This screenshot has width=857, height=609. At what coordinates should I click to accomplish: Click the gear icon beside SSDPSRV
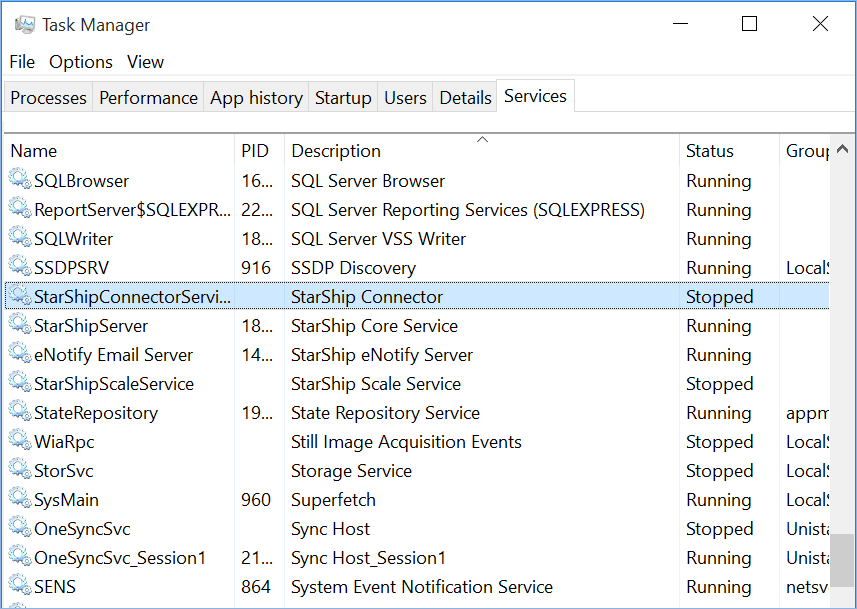pyautogui.click(x=20, y=266)
